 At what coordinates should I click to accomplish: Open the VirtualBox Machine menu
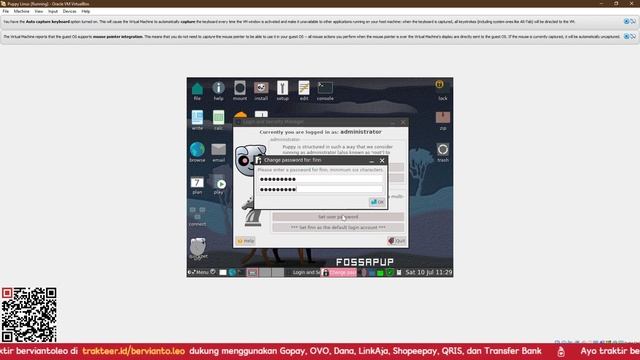[21, 11]
